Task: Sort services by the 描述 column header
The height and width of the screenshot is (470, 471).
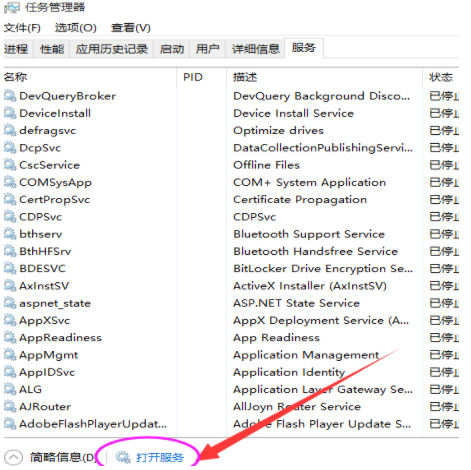Action: tap(324, 77)
